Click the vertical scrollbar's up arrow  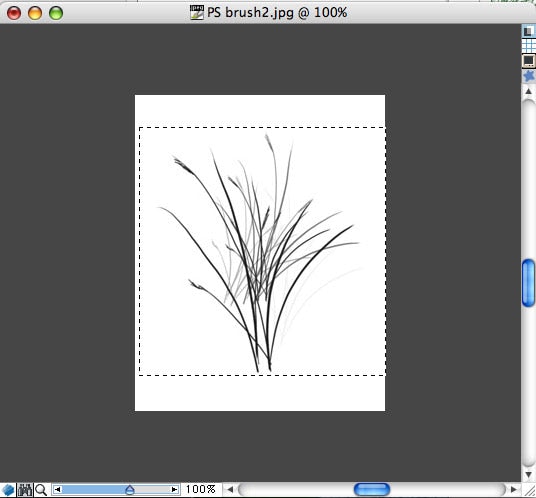click(528, 91)
